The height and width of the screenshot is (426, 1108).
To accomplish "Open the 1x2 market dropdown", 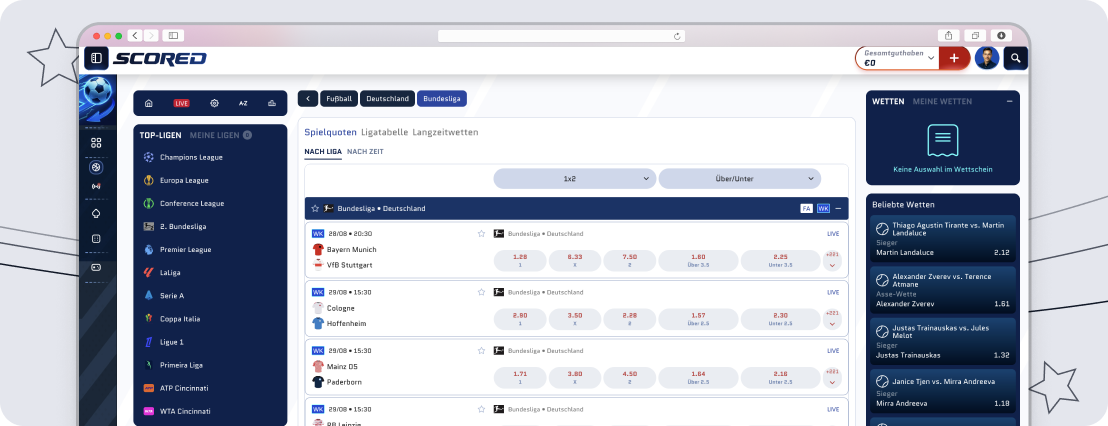I will [x=574, y=179].
